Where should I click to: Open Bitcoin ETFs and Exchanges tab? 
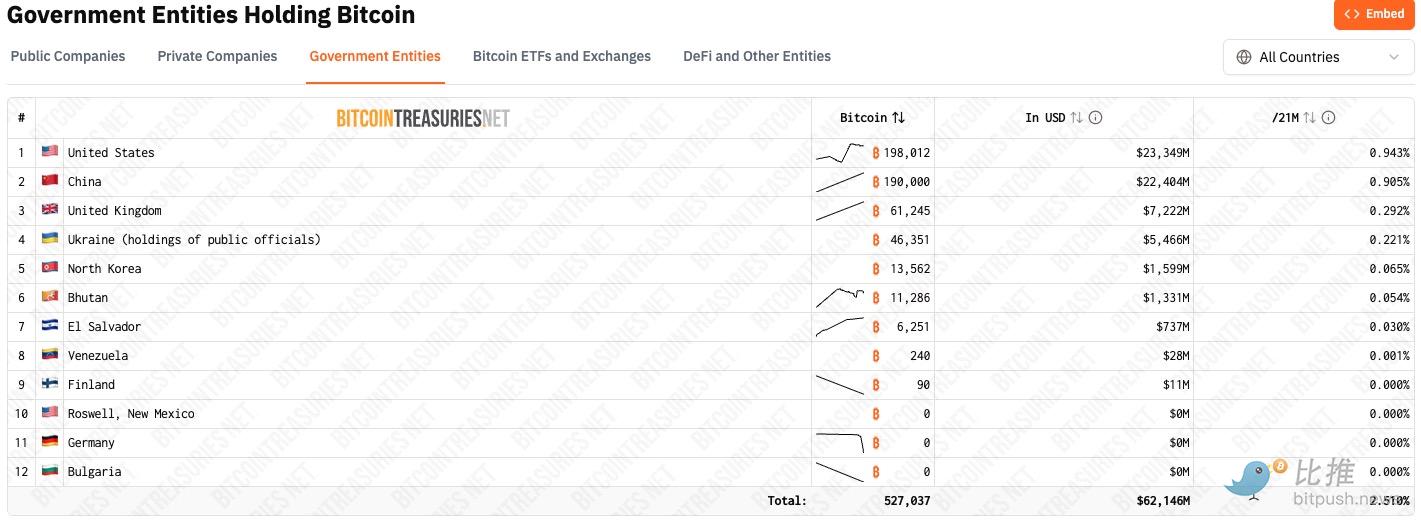(x=561, y=56)
